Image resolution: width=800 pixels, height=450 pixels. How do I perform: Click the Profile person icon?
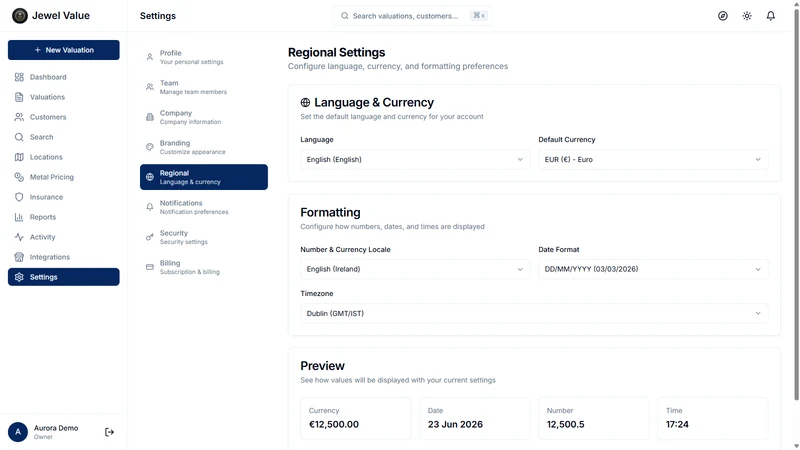point(149,57)
